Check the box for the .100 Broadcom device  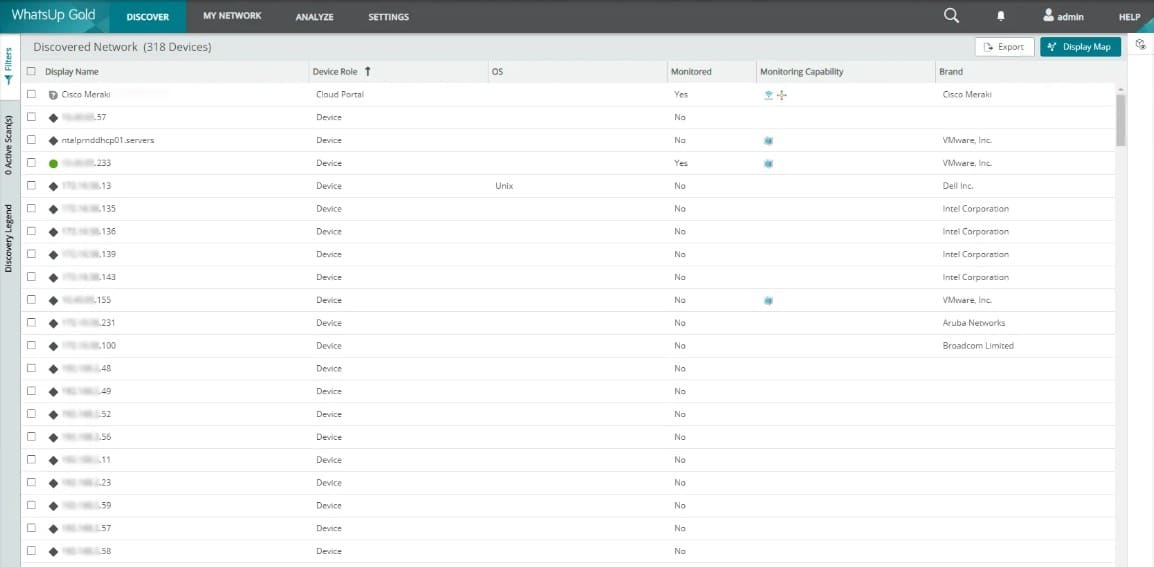(x=31, y=345)
